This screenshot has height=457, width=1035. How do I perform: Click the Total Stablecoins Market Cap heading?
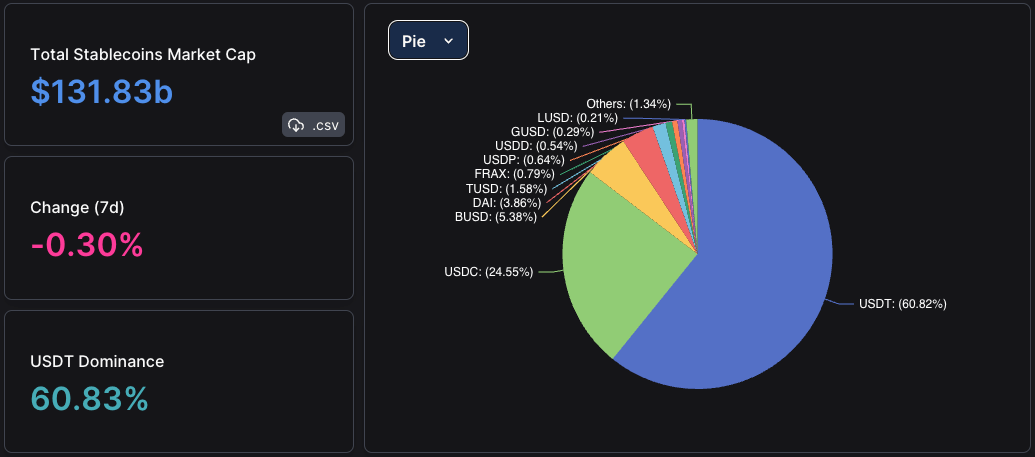143,55
